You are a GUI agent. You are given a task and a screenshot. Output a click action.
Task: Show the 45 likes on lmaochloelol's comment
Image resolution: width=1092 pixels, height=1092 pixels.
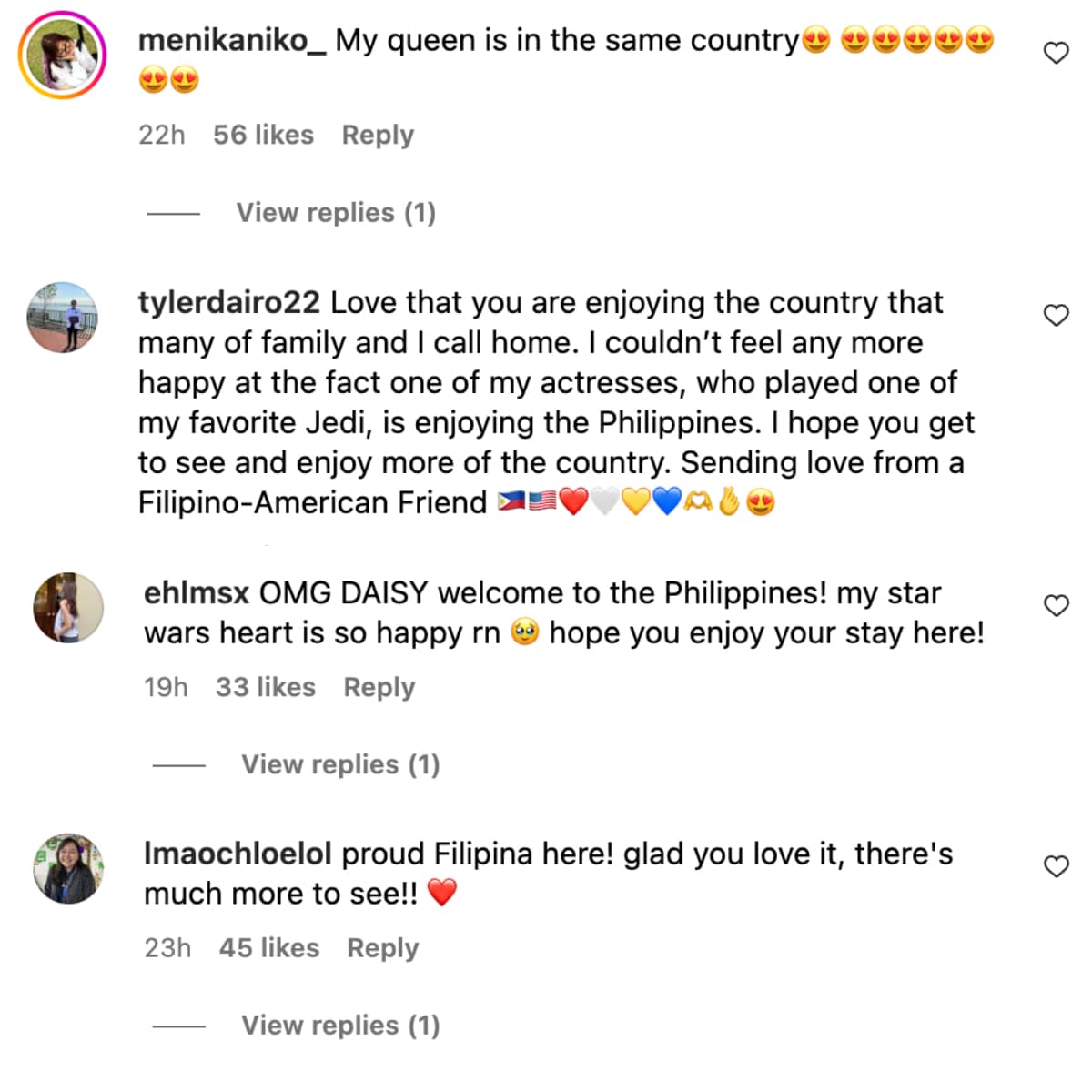269,948
